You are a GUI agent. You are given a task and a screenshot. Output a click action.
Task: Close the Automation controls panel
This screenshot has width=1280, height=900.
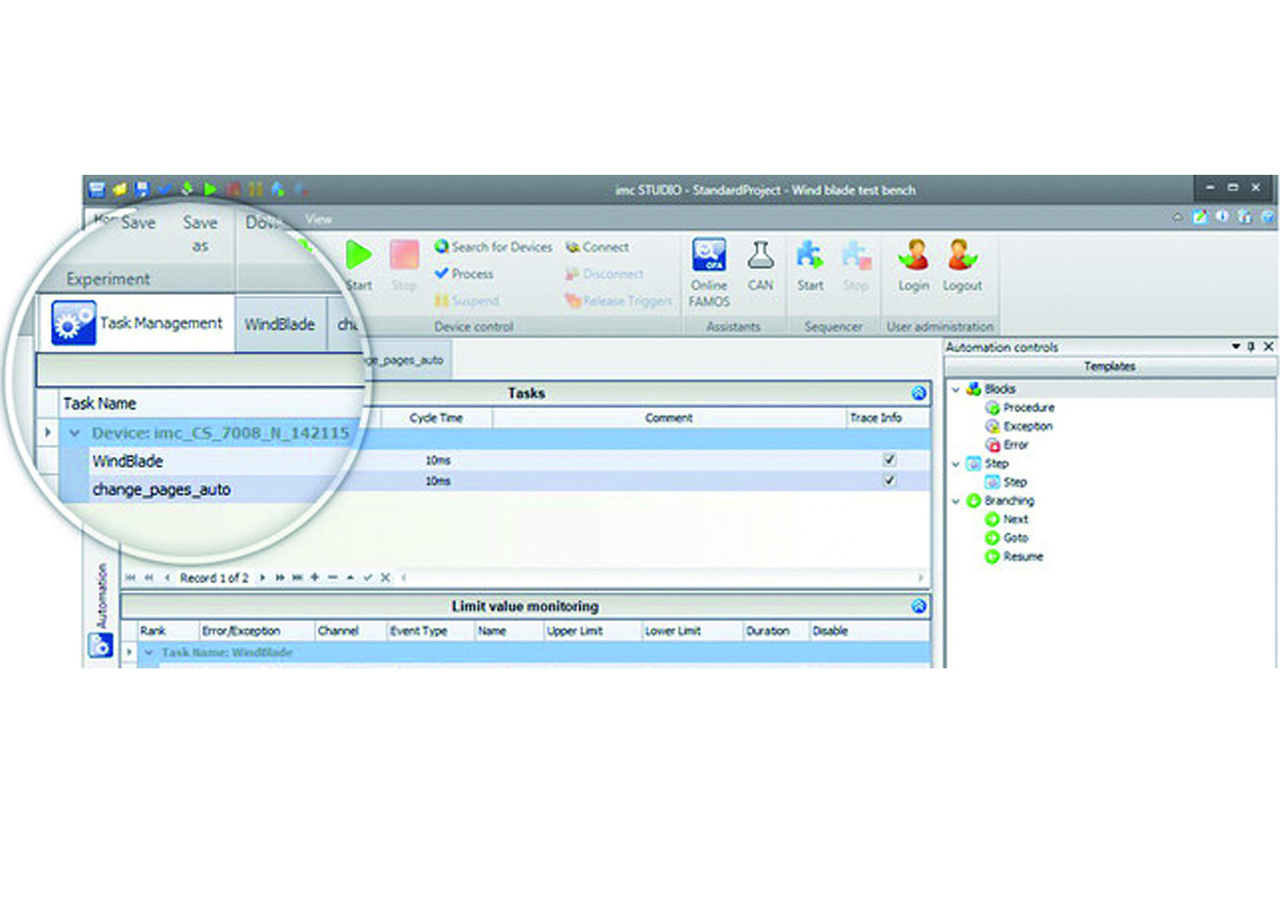[1268, 346]
